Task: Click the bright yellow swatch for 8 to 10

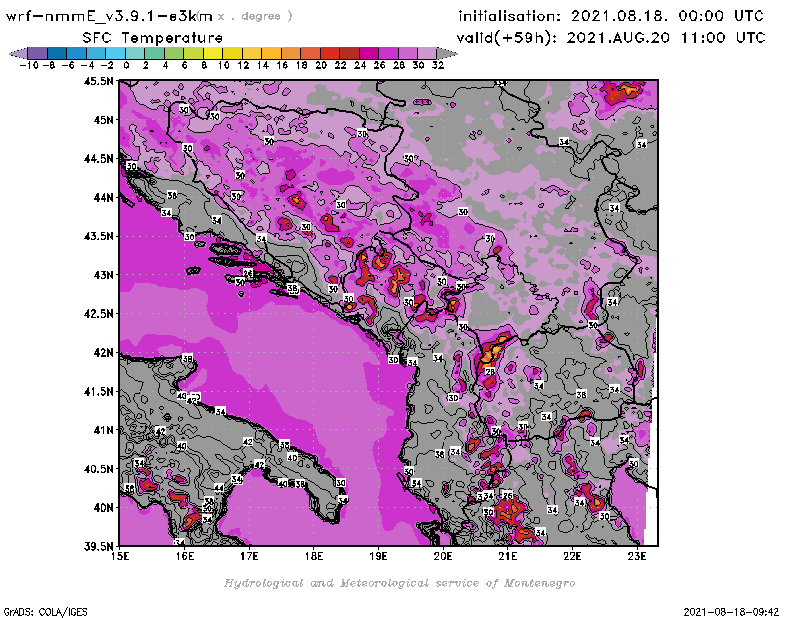Action: click(x=213, y=53)
